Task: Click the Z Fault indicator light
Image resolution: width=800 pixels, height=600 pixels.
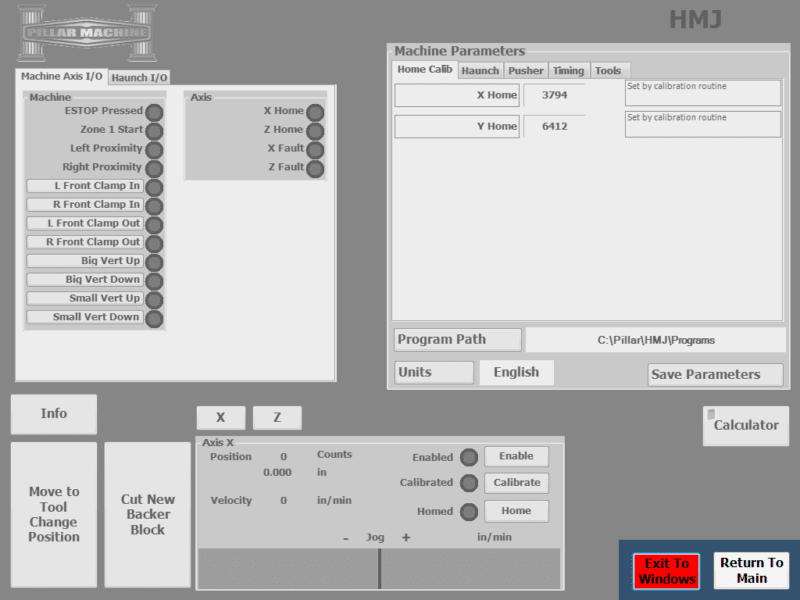Action: (x=315, y=169)
